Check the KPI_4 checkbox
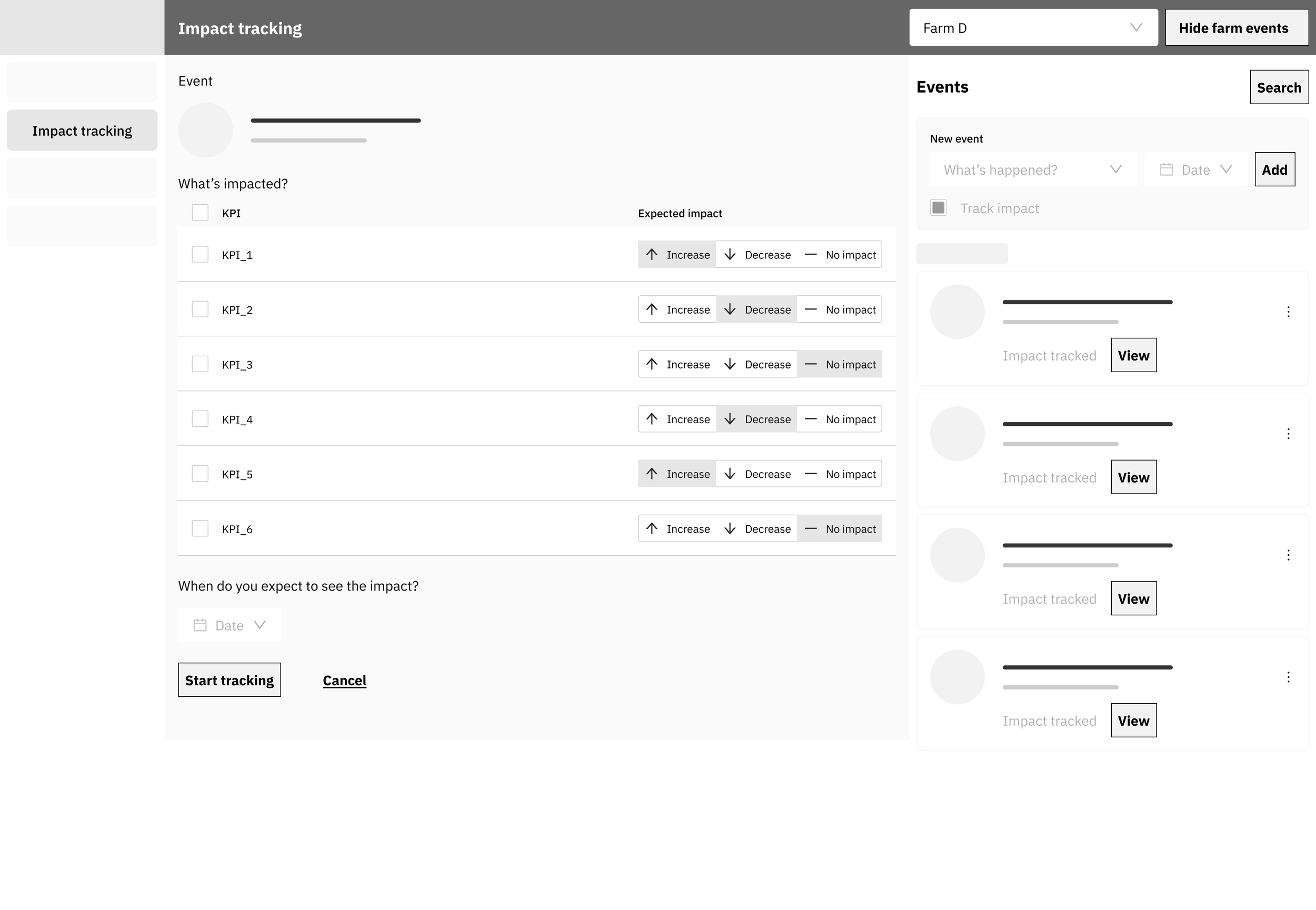Image resolution: width=1316 pixels, height=910 pixels. pyautogui.click(x=200, y=418)
